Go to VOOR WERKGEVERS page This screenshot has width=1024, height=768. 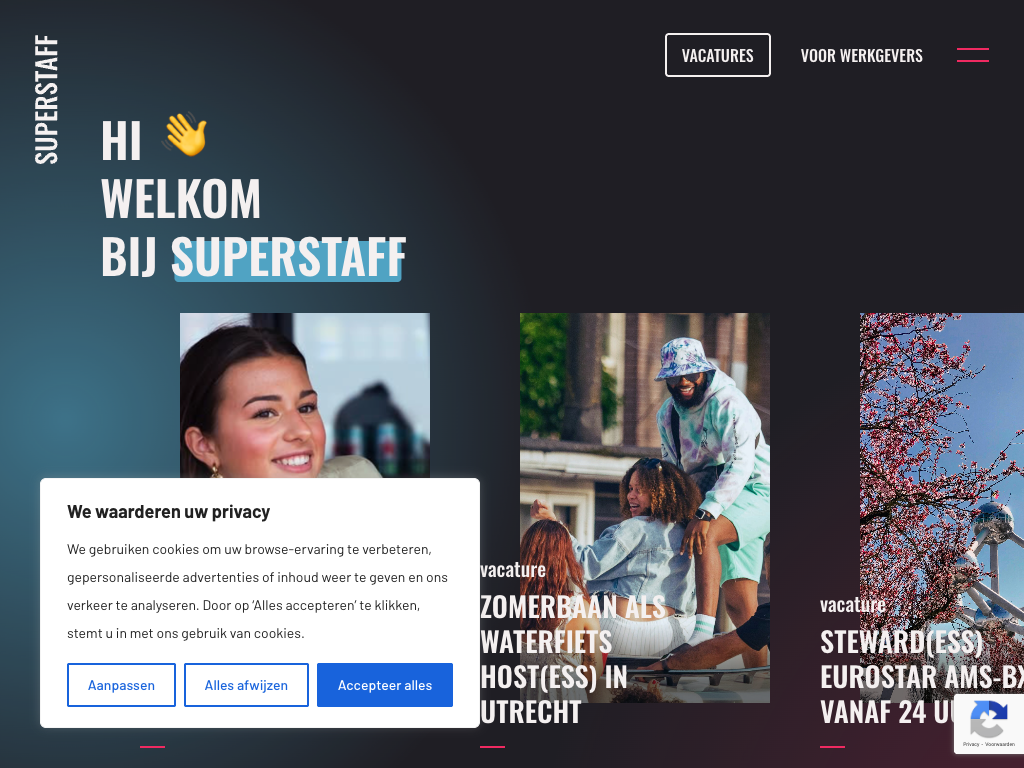(861, 56)
